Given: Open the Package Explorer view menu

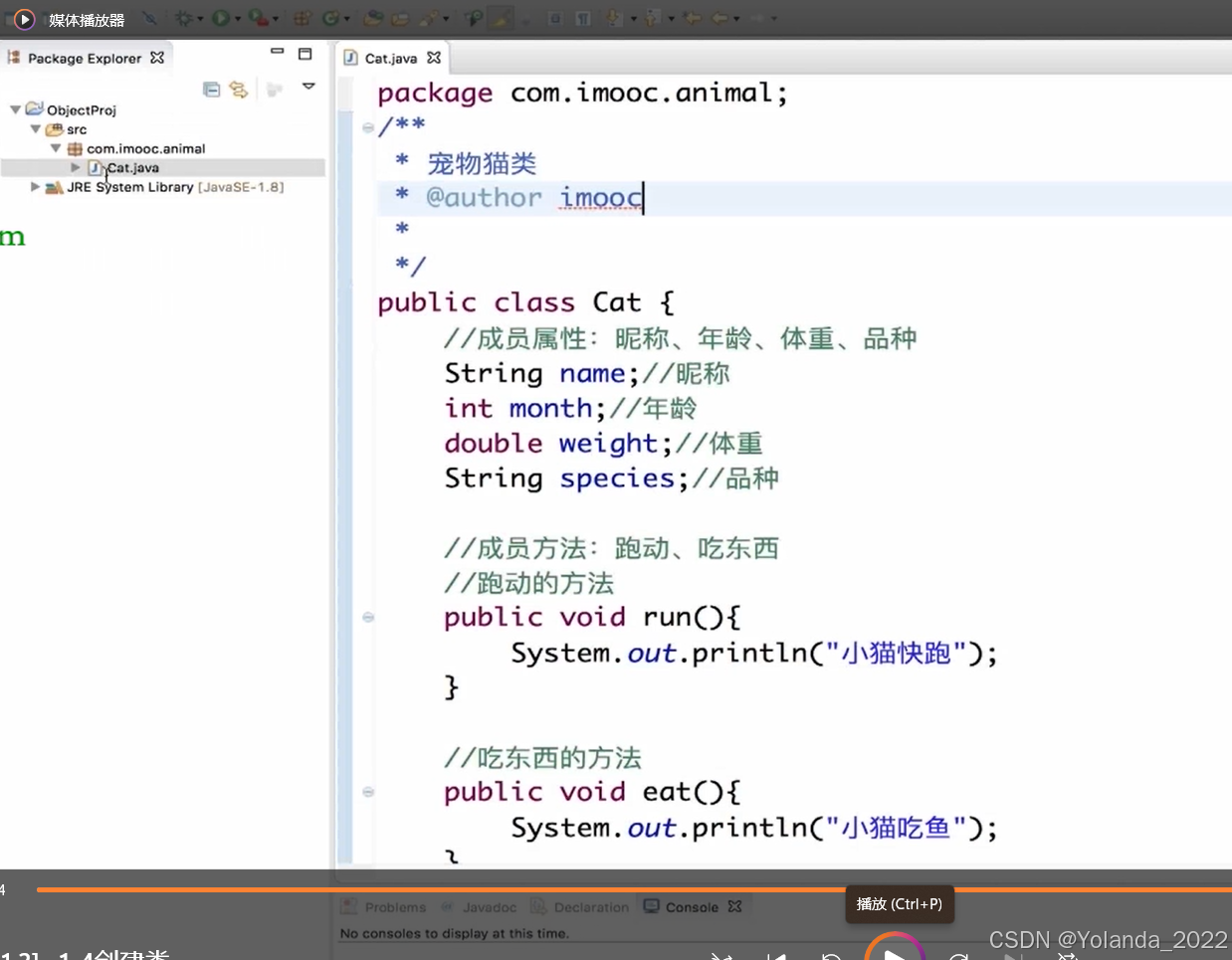Looking at the screenshot, I should [309, 87].
